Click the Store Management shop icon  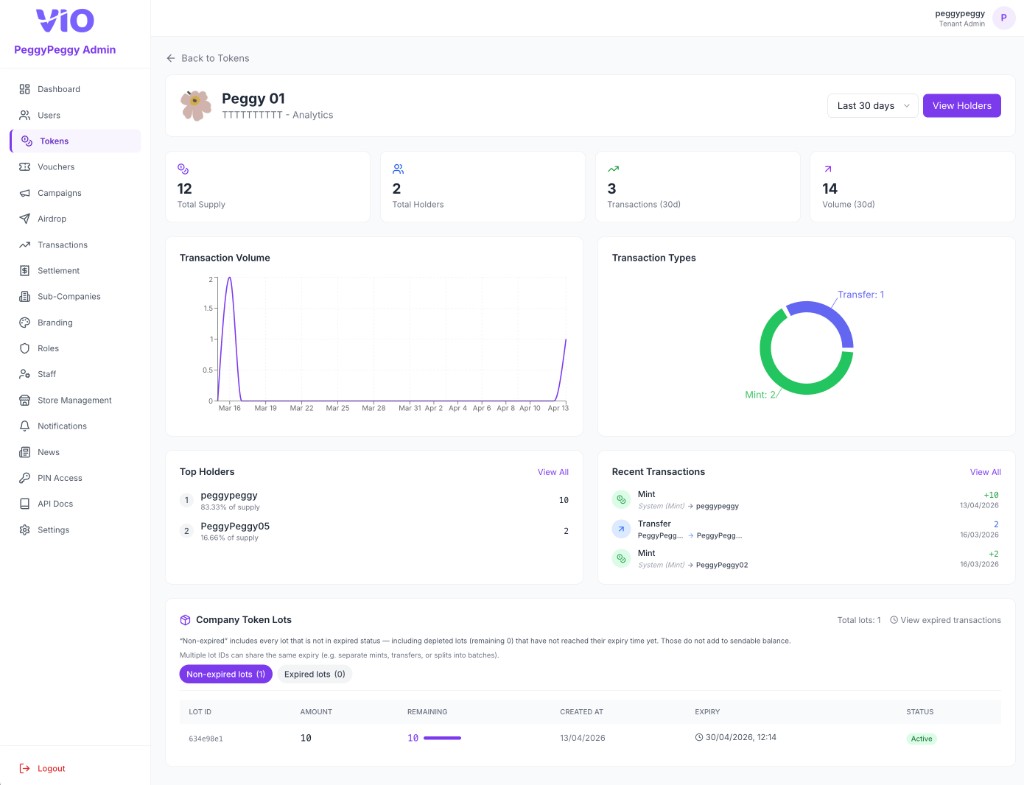(25, 400)
